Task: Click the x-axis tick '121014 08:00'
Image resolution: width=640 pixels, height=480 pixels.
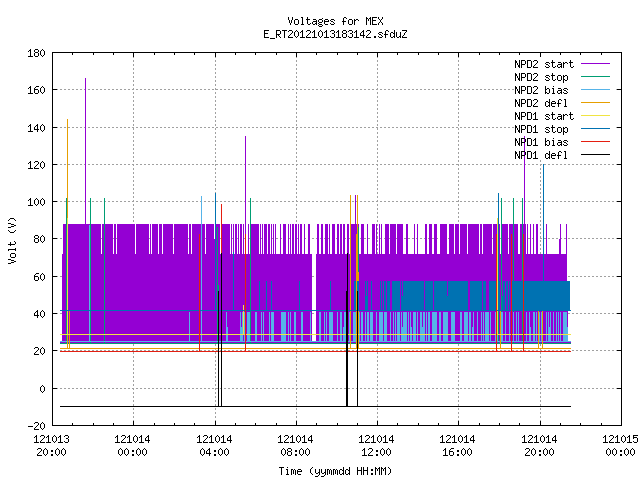Action: coord(295,446)
